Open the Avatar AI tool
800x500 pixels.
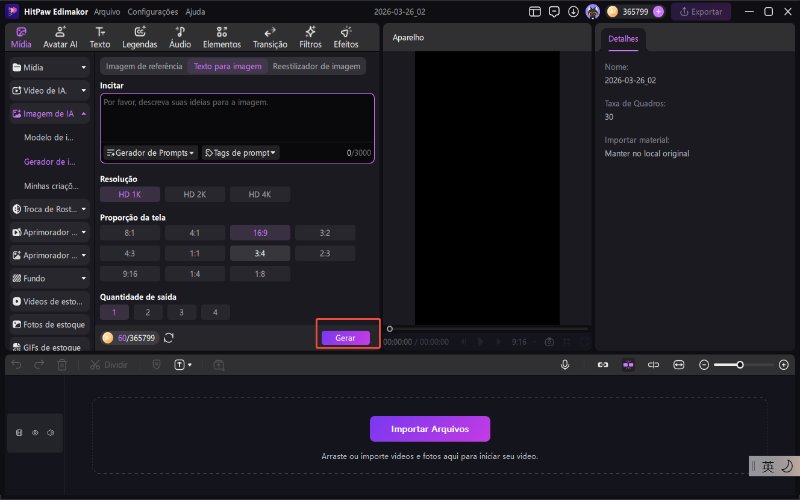click(x=60, y=38)
